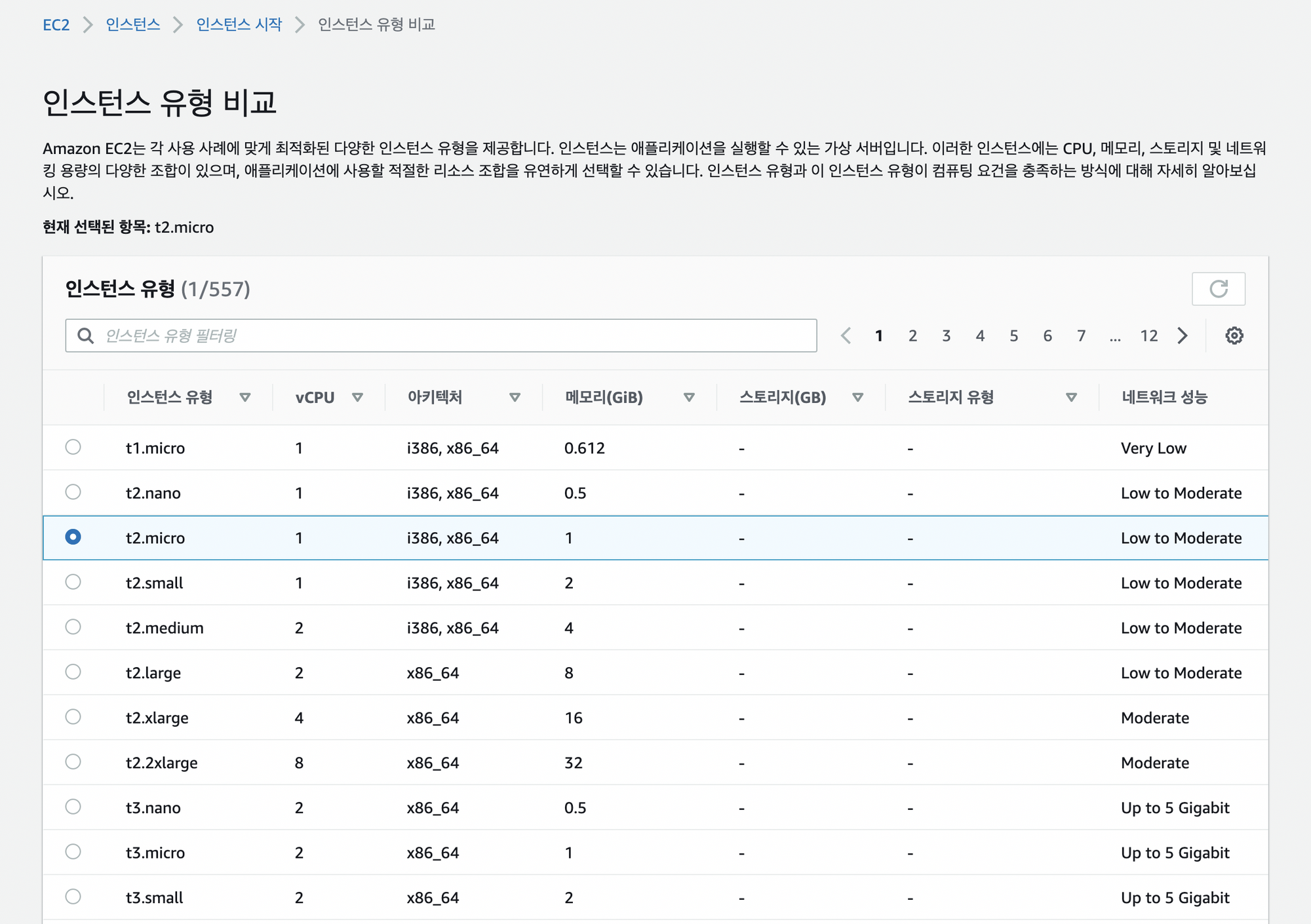Select the t2.xlarge radio button
This screenshot has width=1311, height=924.
click(x=73, y=717)
